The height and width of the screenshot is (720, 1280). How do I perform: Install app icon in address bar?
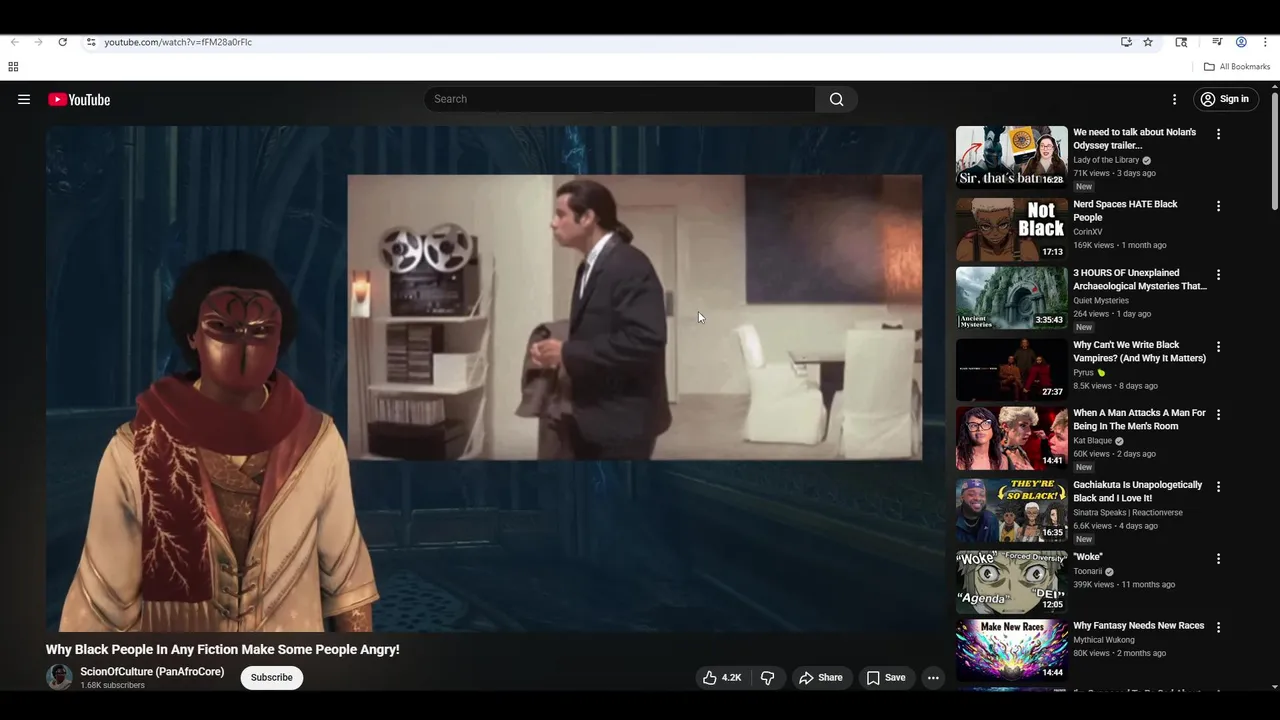(x=1126, y=42)
